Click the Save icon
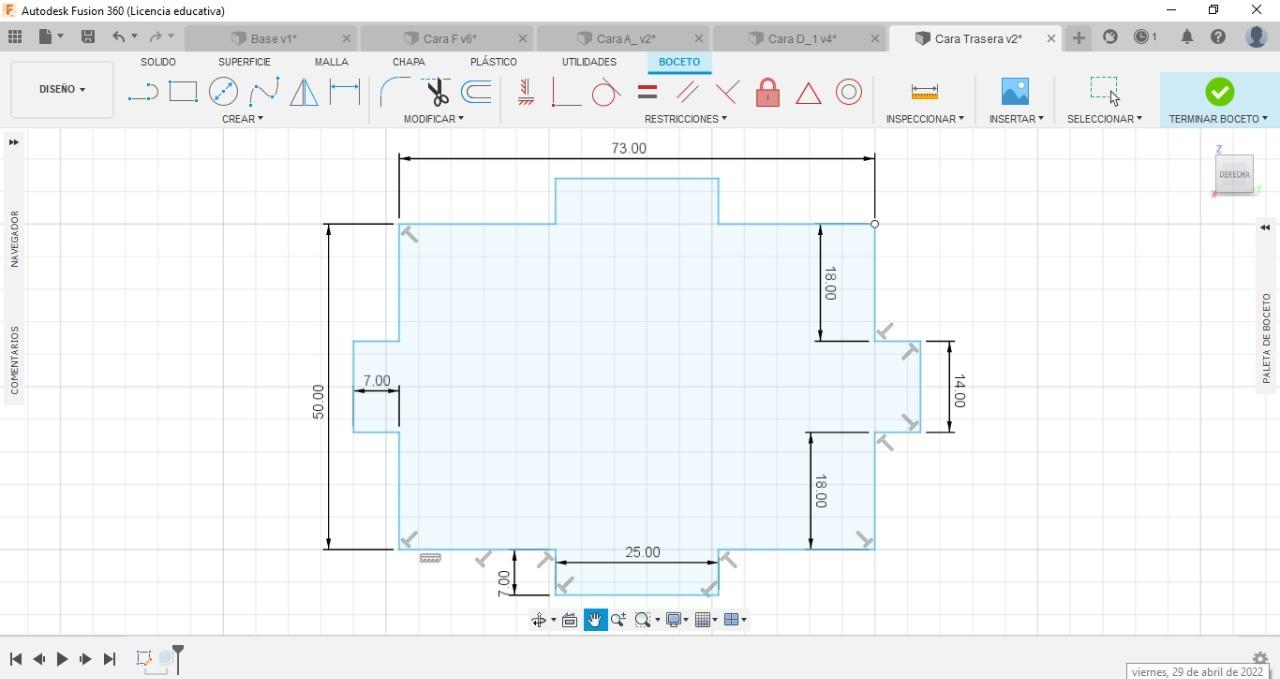This screenshot has height=679, width=1280. 88,37
